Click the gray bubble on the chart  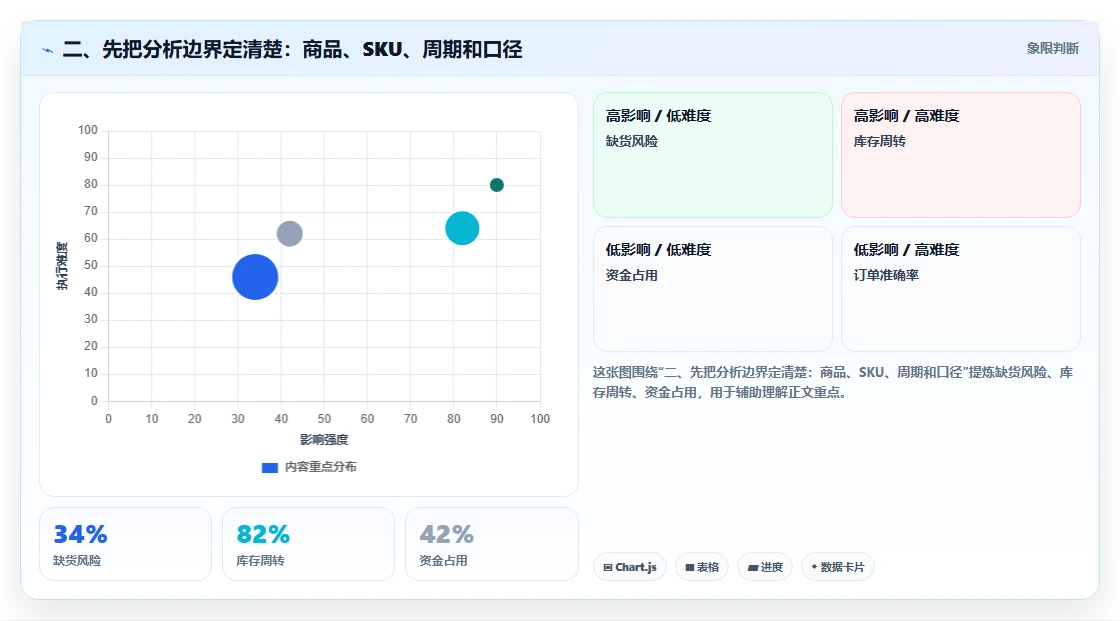tap(289, 234)
